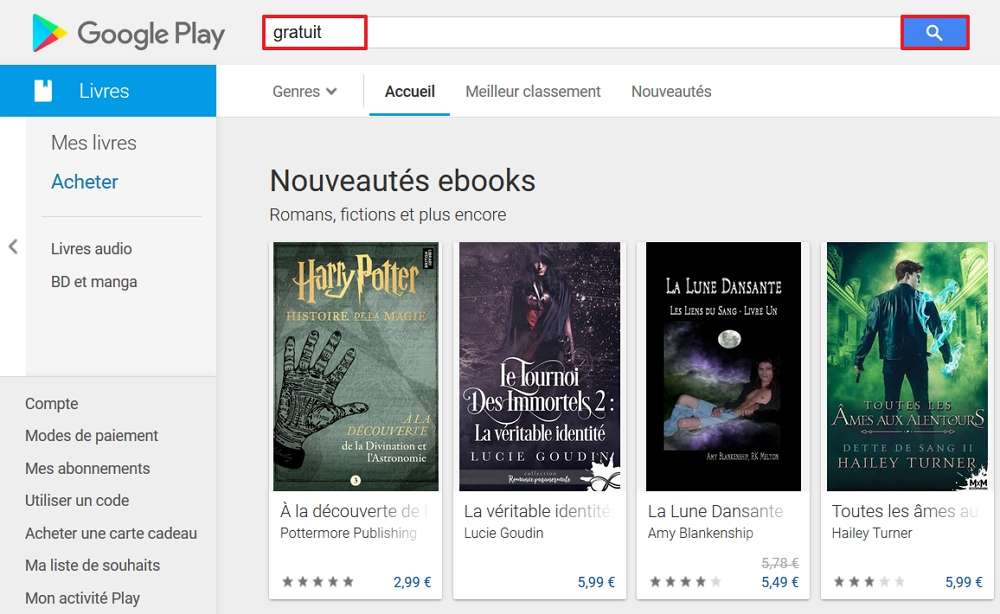Screen dimensions: 1000x614
Task: Click the blue search magnifier icon
Action: (x=934, y=32)
